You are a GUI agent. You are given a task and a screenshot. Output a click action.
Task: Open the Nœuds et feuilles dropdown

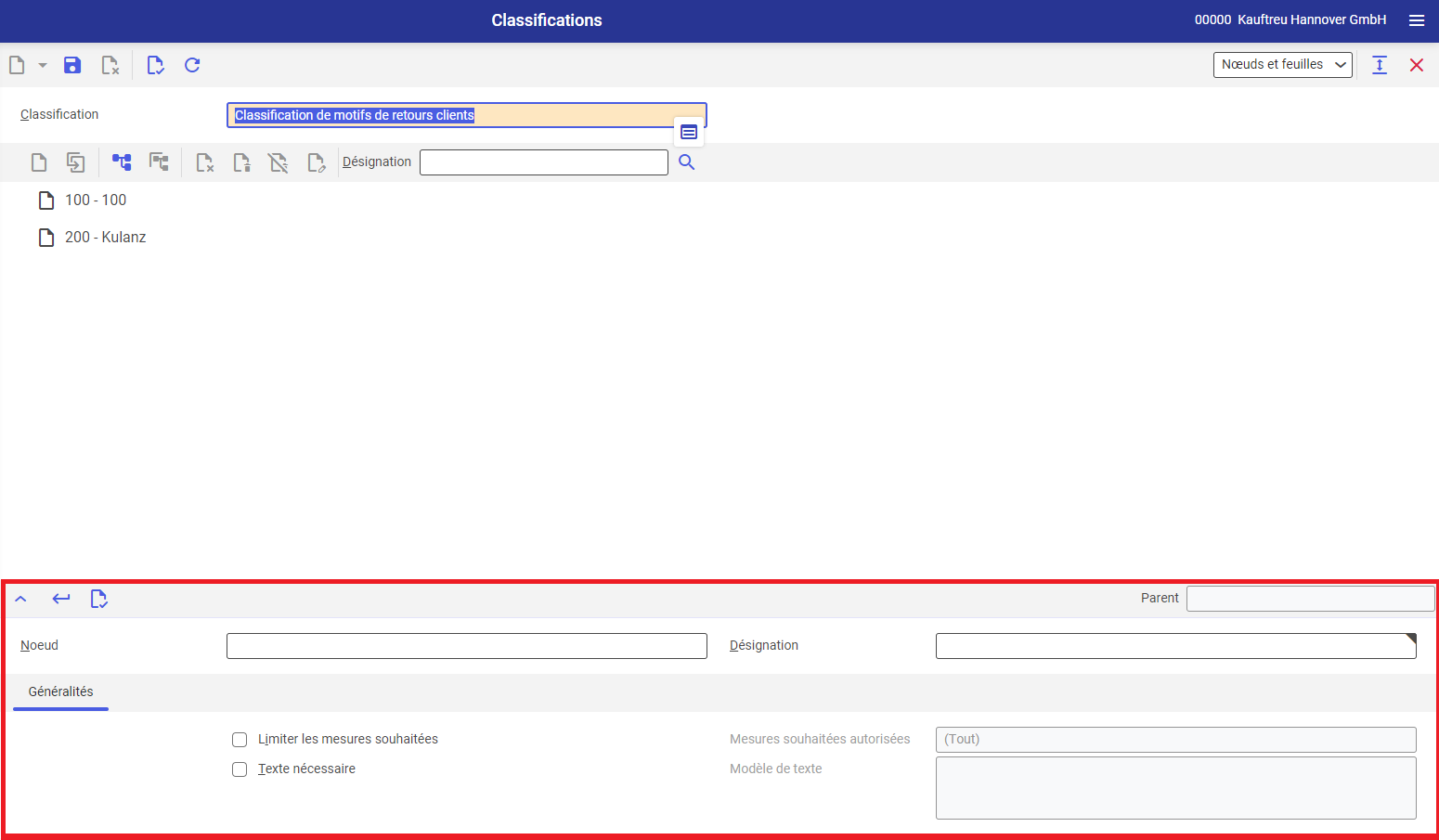click(x=1283, y=65)
